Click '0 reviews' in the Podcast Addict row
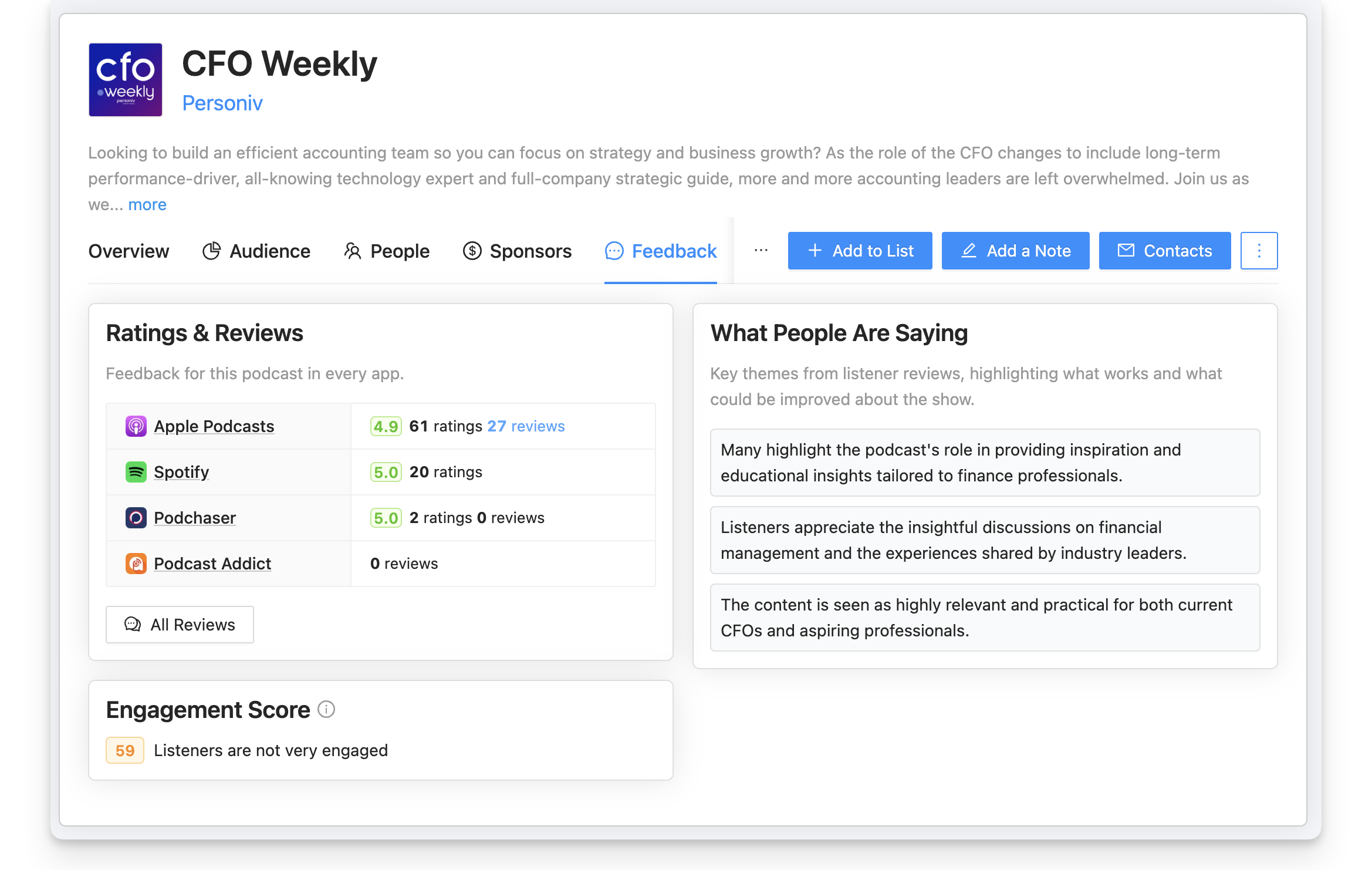 pyautogui.click(x=404, y=564)
